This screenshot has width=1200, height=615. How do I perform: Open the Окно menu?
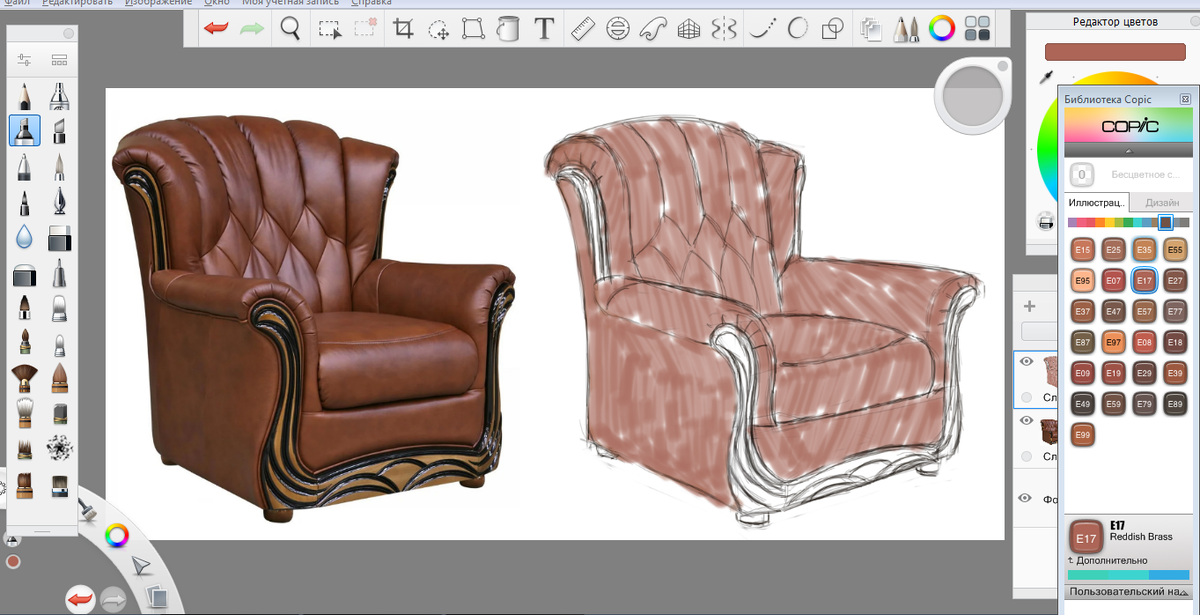[x=216, y=3]
